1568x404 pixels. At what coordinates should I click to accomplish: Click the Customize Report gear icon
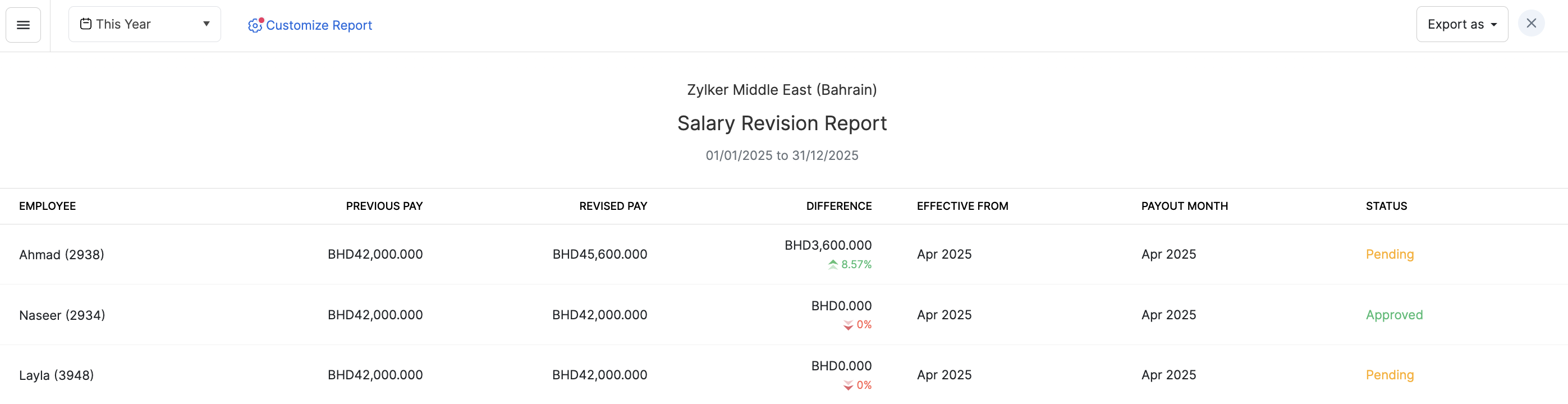point(255,25)
